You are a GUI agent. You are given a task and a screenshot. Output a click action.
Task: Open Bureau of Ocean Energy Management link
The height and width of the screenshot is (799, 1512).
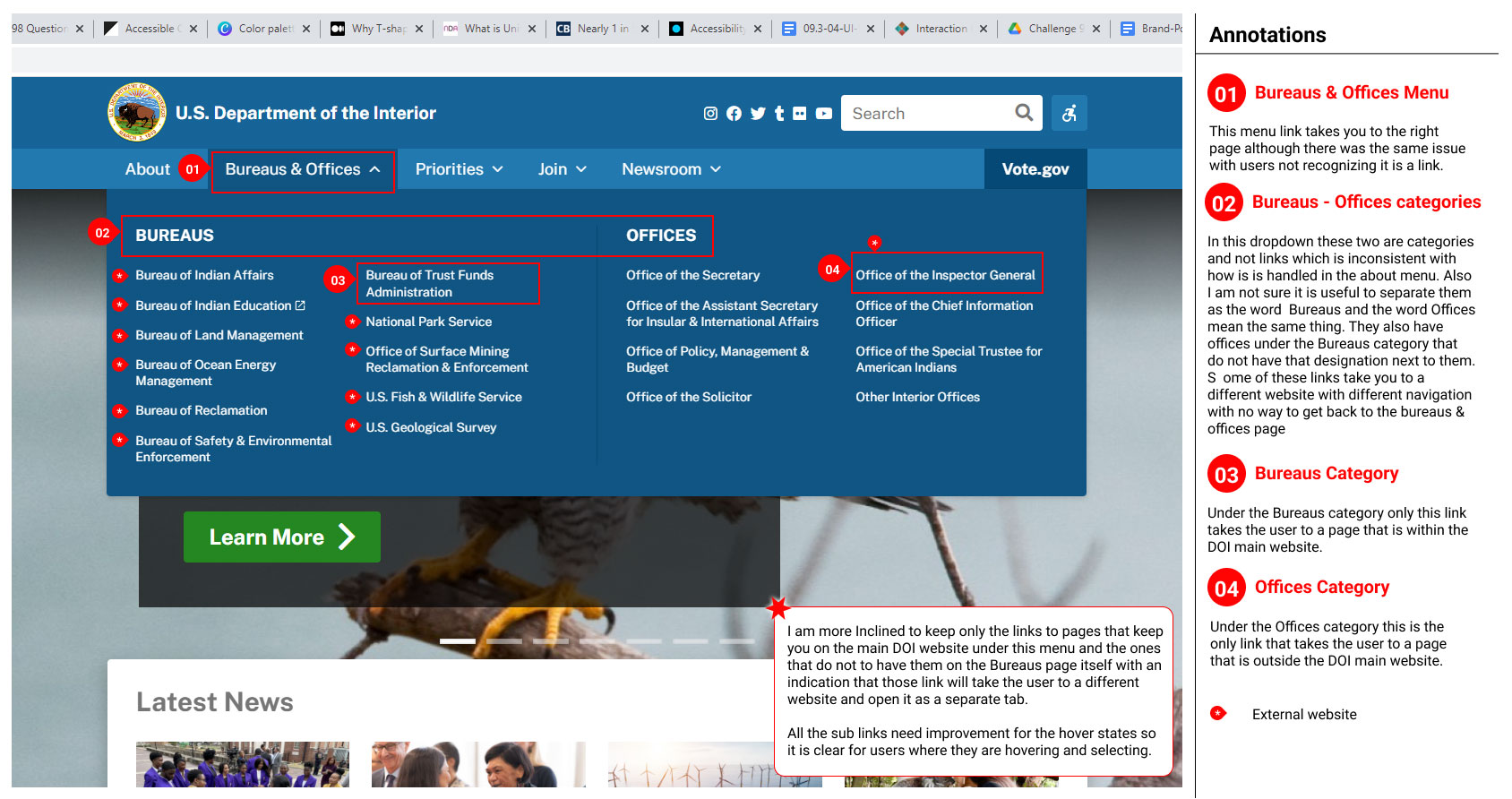[x=206, y=373]
